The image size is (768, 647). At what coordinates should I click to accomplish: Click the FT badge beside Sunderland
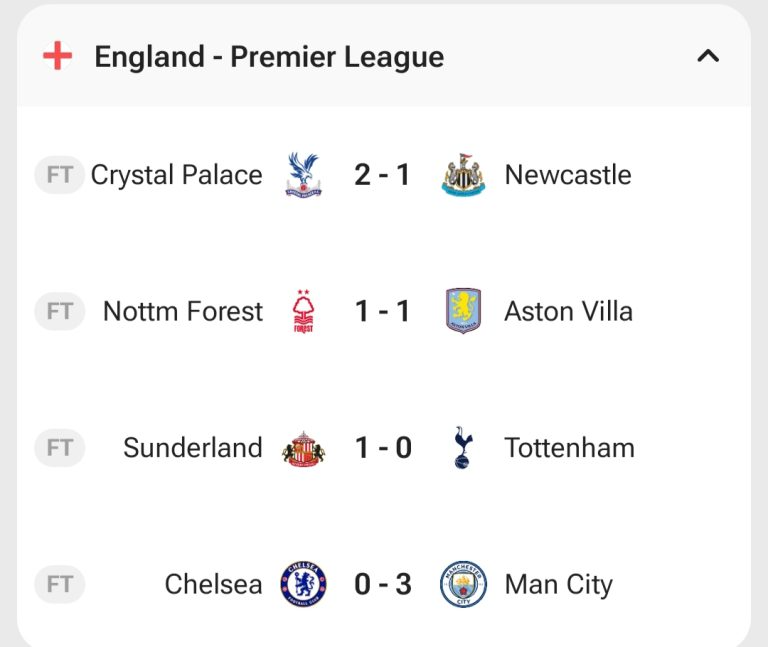(60, 448)
